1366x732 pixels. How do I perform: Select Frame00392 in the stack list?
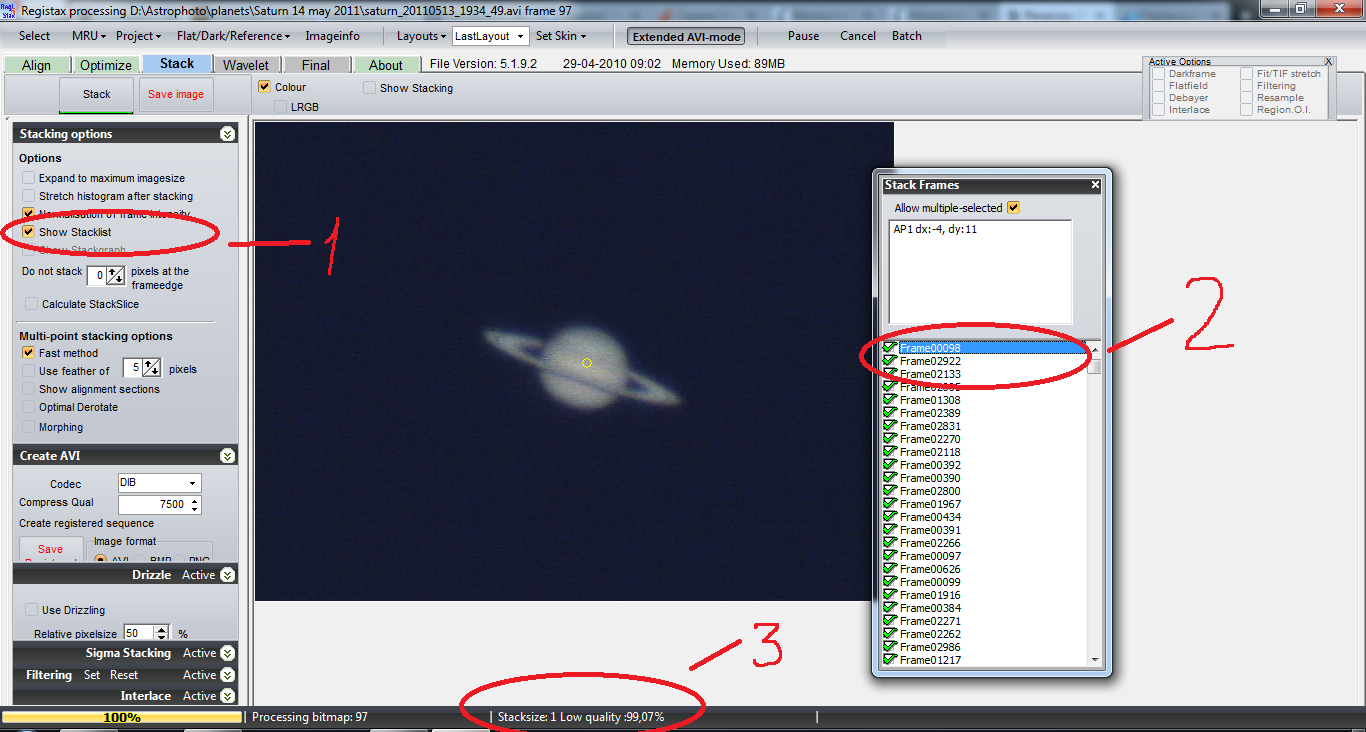coord(930,465)
